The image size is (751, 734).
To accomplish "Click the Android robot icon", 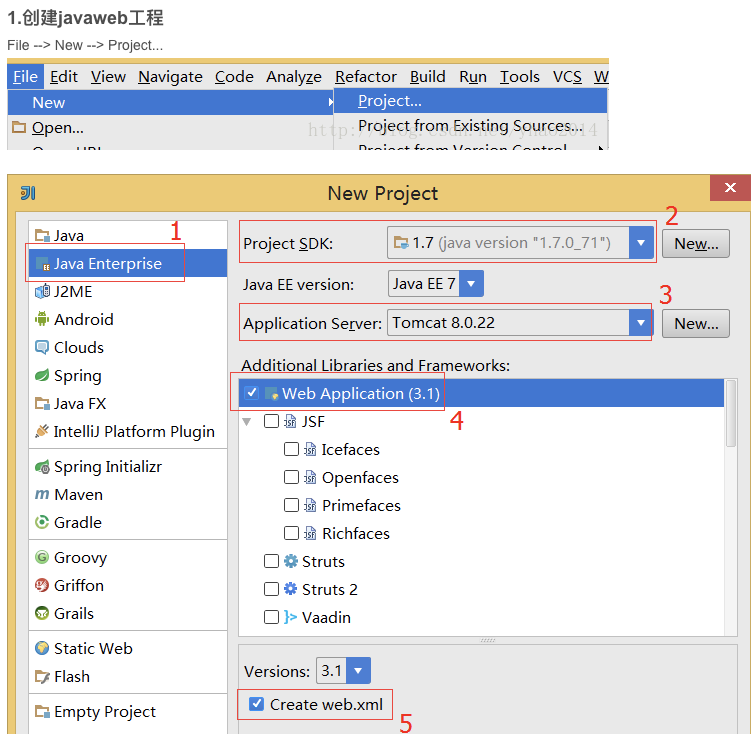I will tap(42, 319).
